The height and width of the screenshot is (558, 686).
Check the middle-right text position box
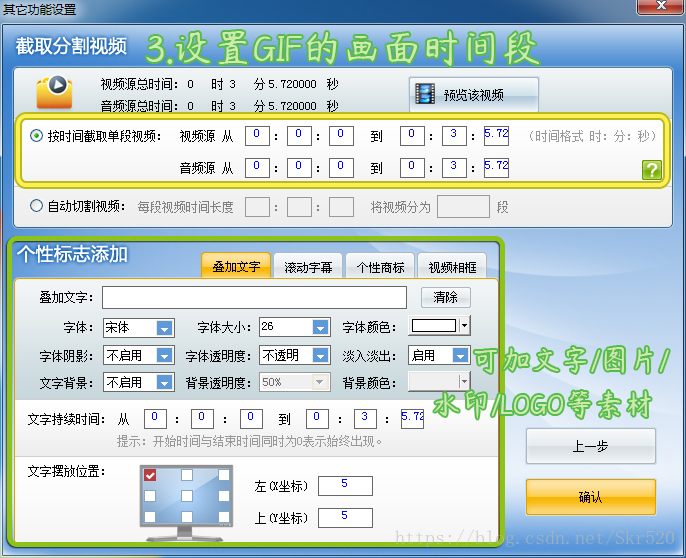(x=224, y=496)
